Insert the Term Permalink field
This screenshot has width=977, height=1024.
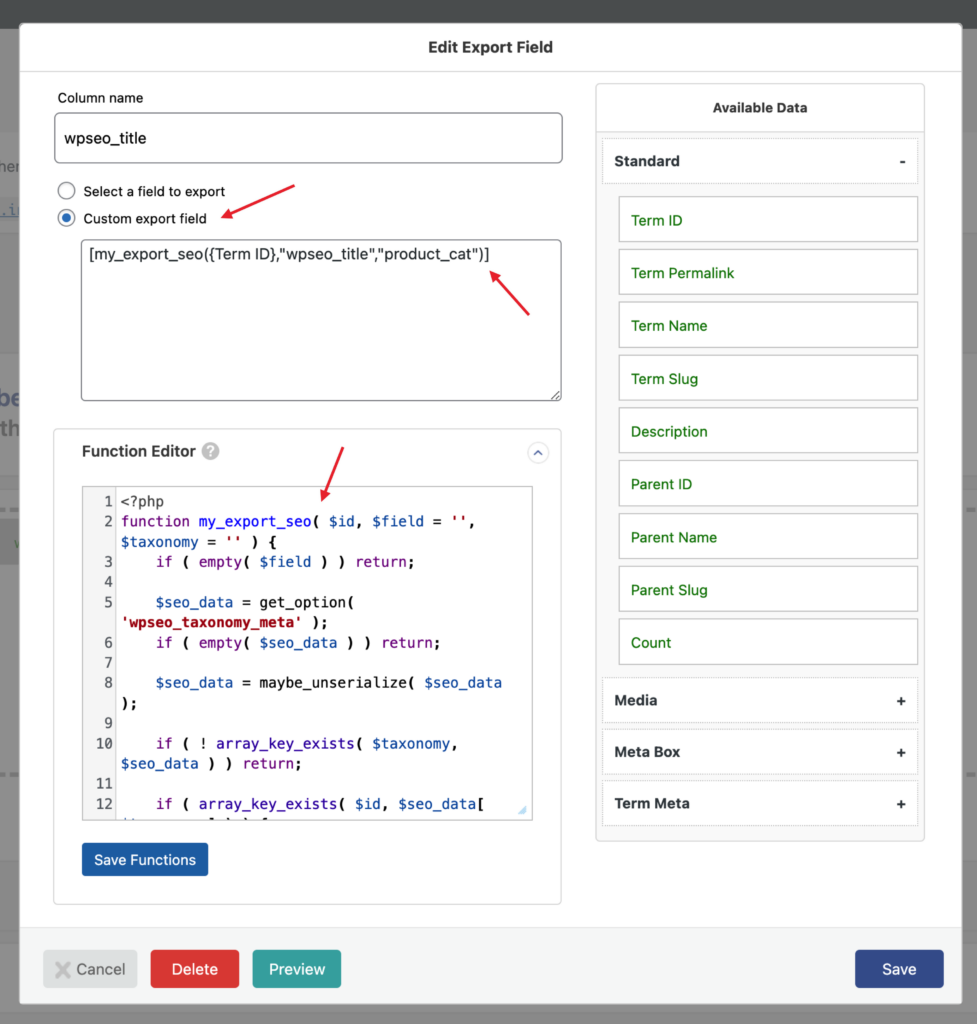click(x=767, y=272)
